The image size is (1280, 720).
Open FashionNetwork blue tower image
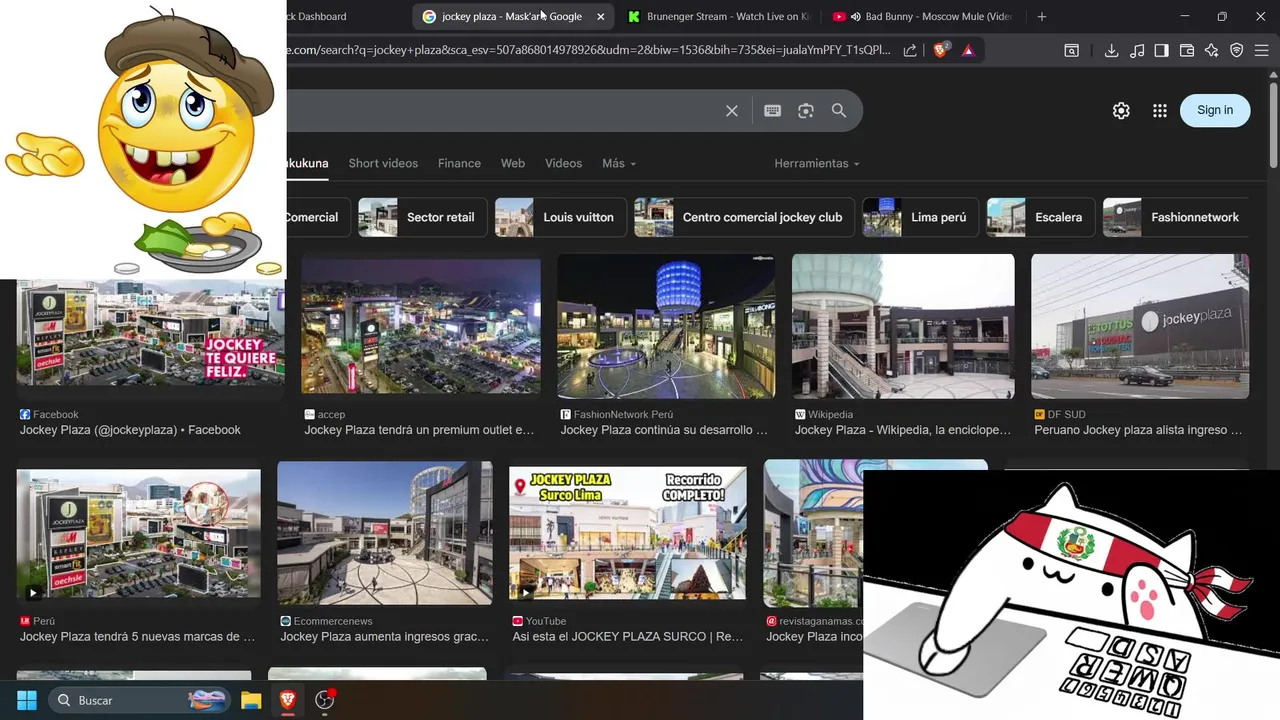click(666, 326)
